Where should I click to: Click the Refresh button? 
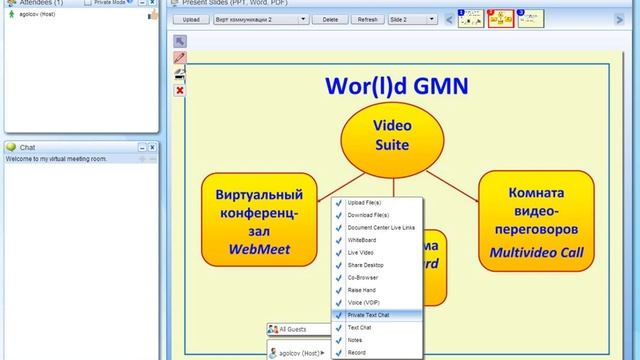[367, 19]
